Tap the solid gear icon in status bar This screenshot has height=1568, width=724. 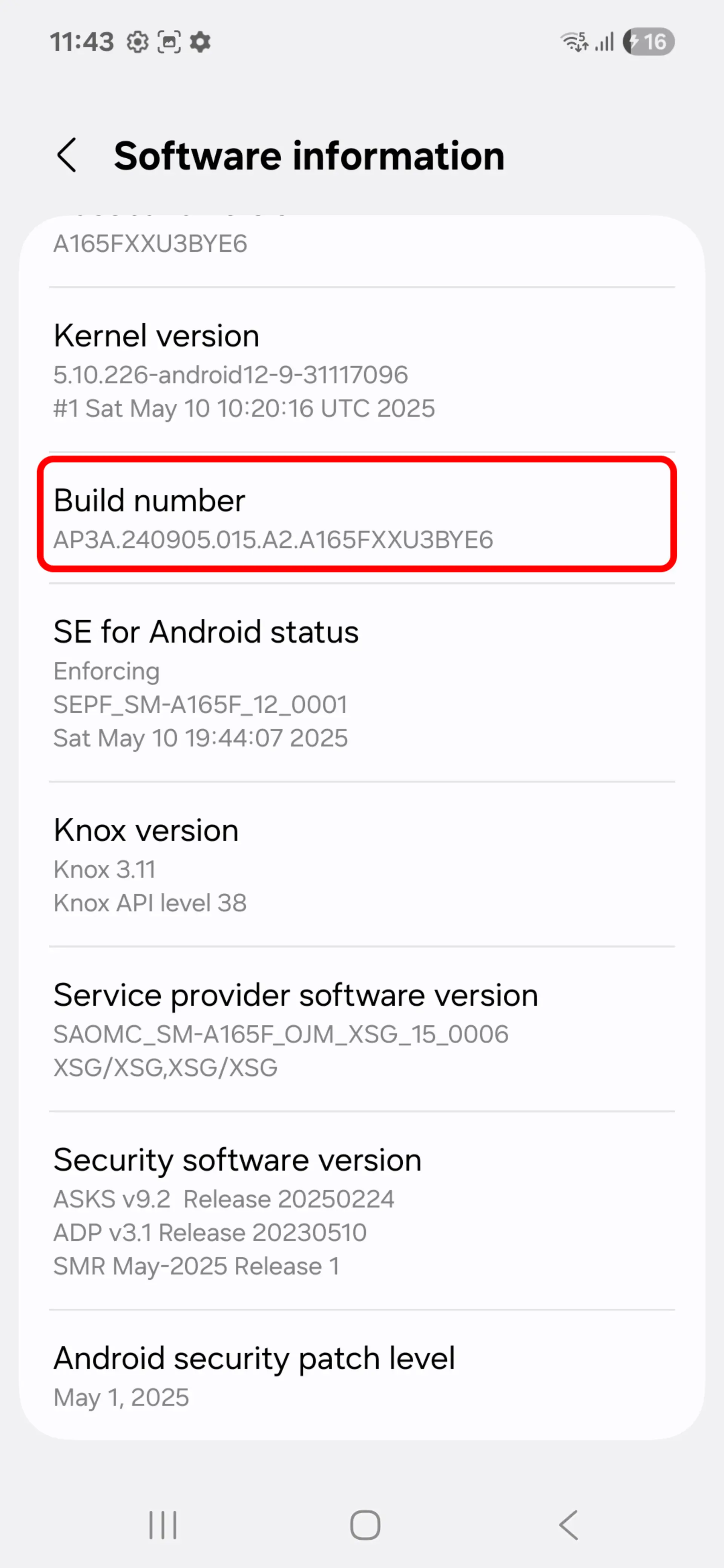pos(200,42)
